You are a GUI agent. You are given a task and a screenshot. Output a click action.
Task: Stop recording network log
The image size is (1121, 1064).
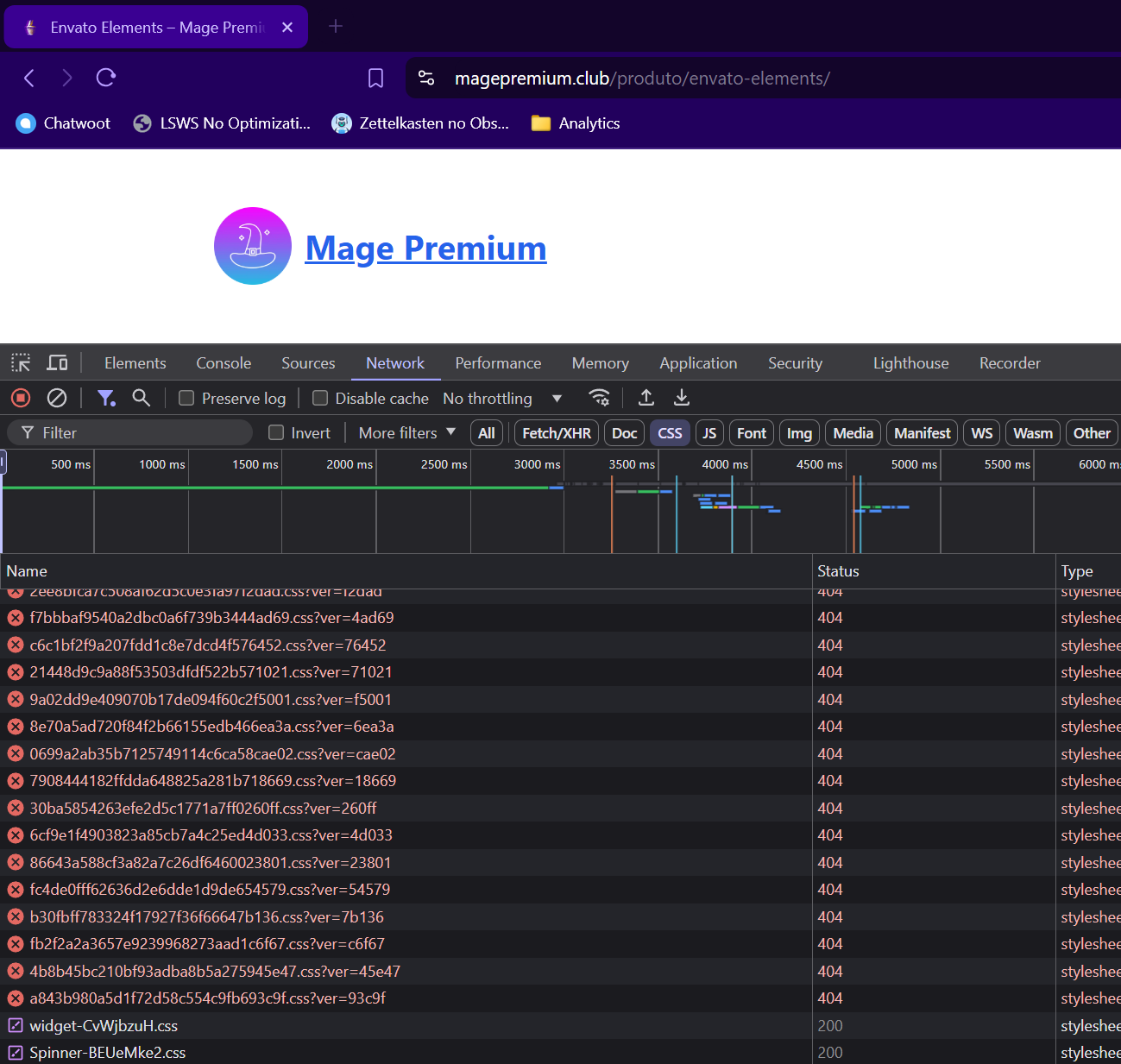point(21,398)
